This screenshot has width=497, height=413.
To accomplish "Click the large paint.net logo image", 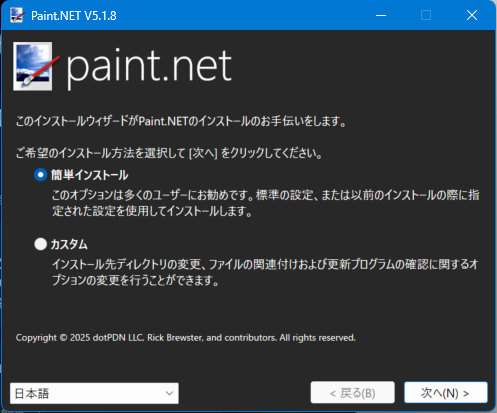I will [123, 66].
